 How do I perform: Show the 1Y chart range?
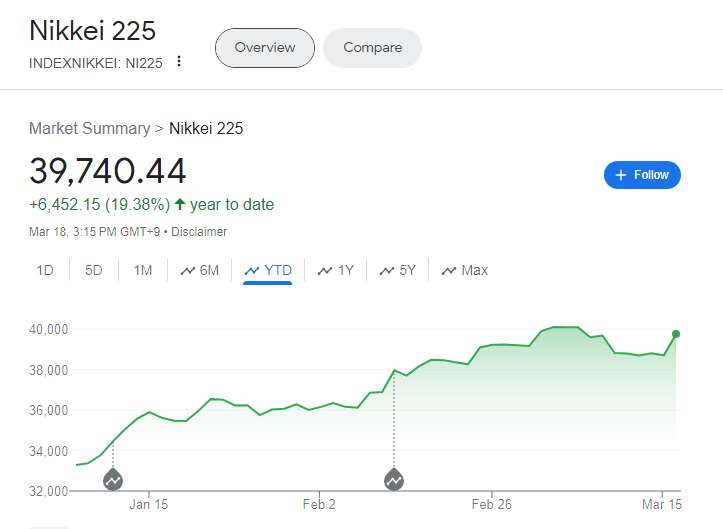tap(336, 270)
